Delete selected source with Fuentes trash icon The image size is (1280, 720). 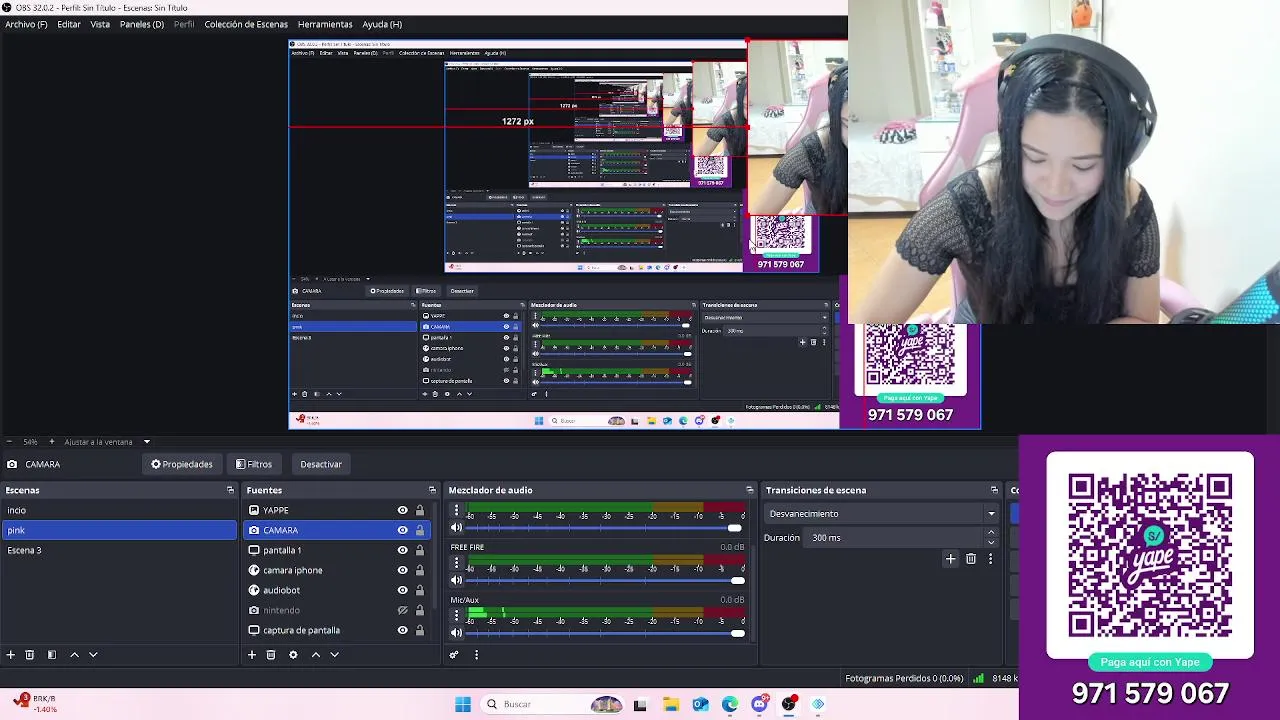click(271, 655)
